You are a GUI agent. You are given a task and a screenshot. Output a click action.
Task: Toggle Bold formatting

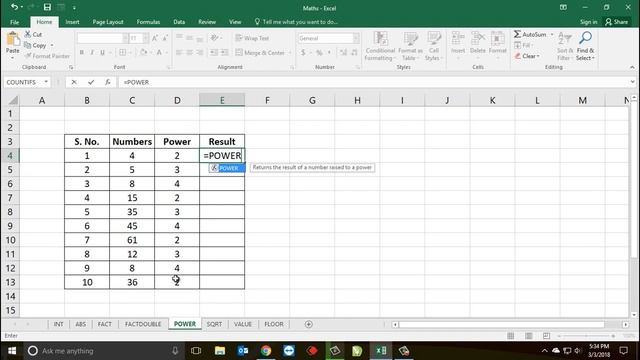point(82,52)
